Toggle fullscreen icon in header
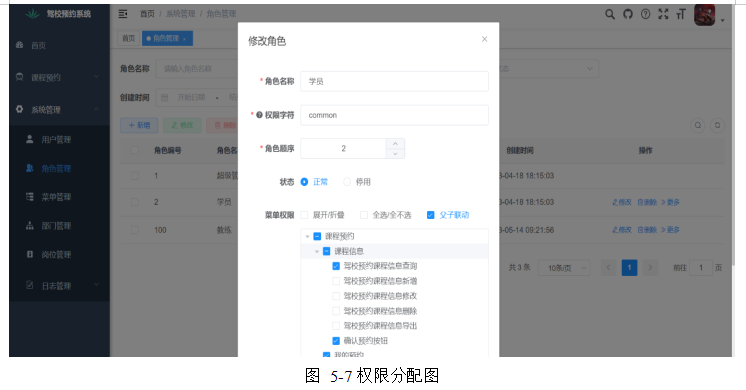Image resolution: width=746 pixels, height=390 pixels. coord(663,14)
